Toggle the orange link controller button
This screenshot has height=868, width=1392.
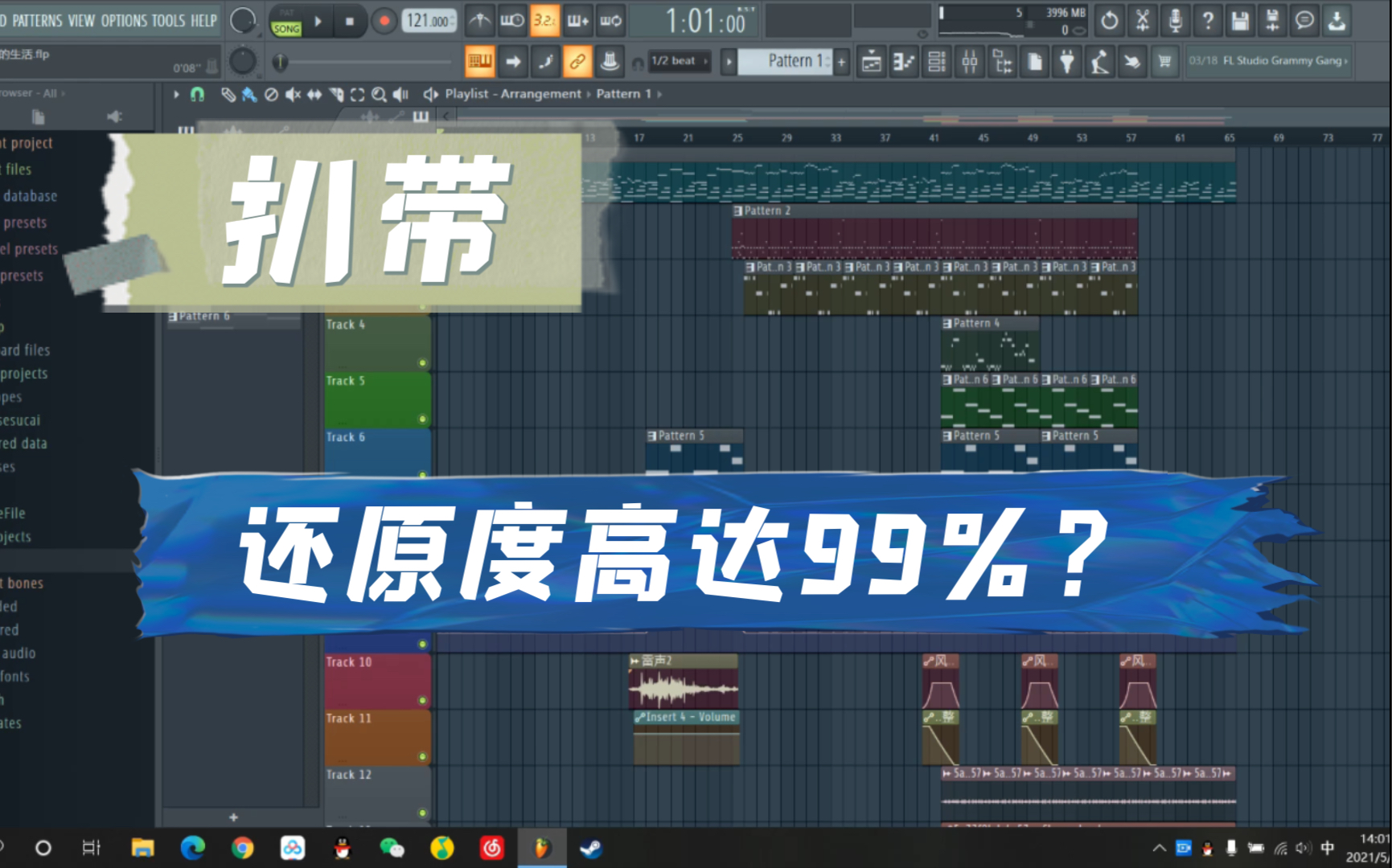pyautogui.click(x=577, y=61)
